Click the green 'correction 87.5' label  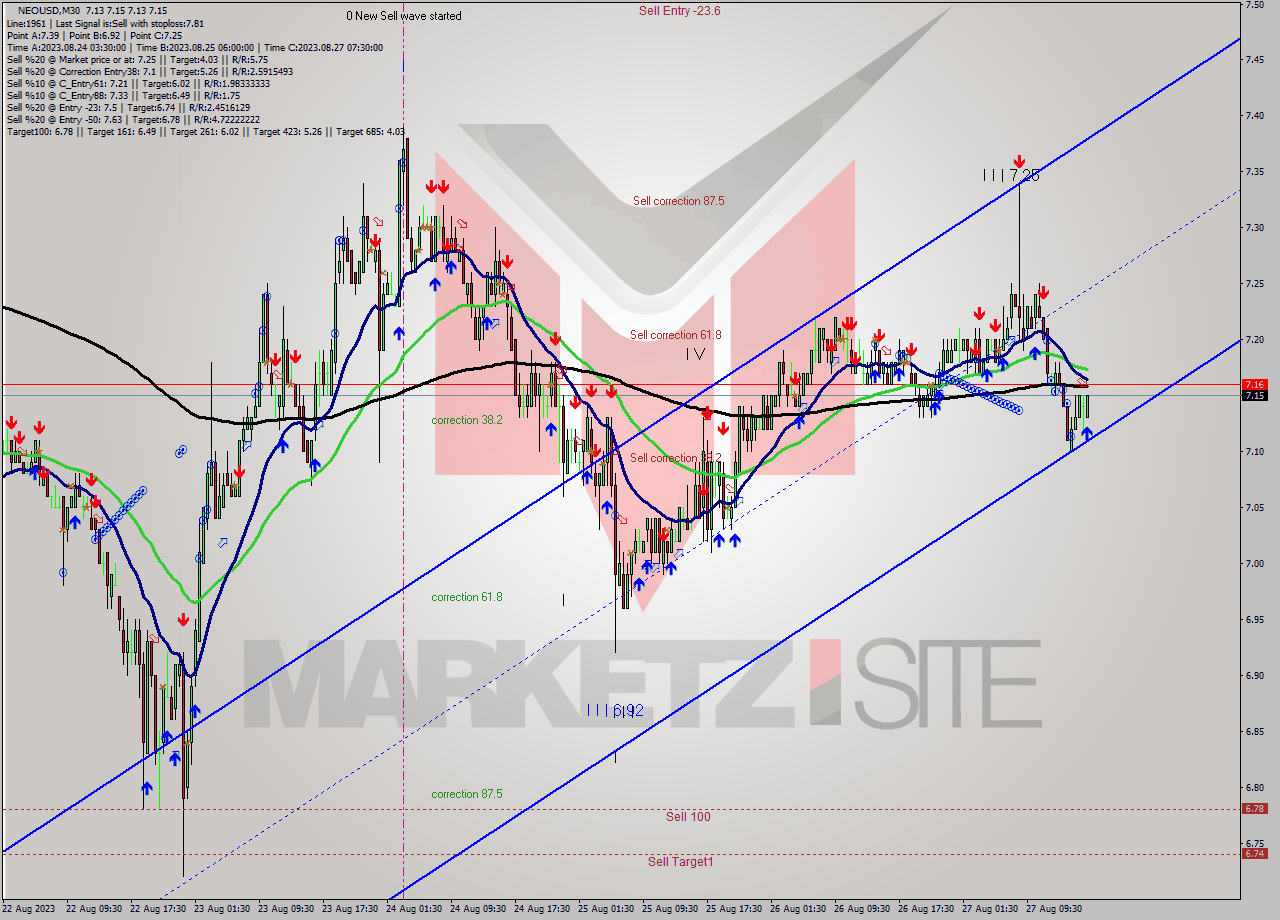coord(467,794)
